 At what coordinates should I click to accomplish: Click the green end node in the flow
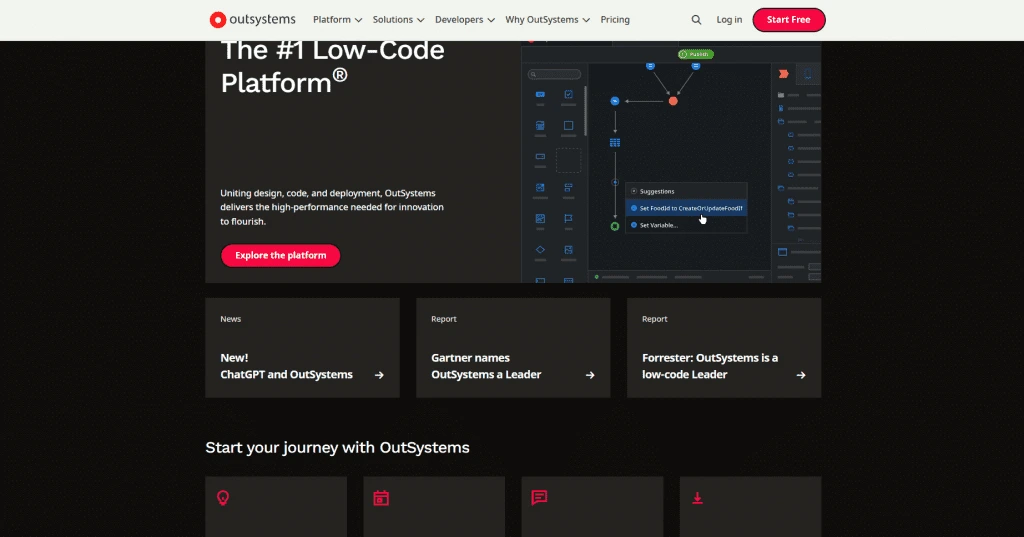[x=615, y=226]
